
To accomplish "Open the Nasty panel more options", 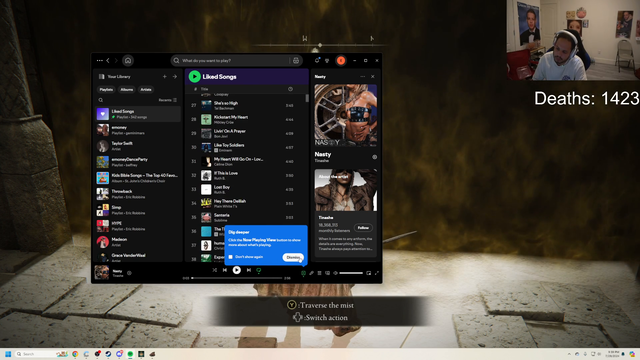I will 362,76.
